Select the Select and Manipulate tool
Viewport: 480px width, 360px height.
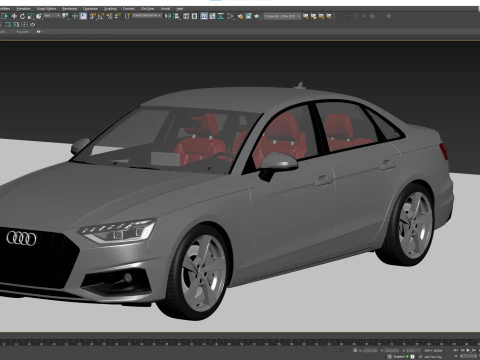tap(75, 16)
